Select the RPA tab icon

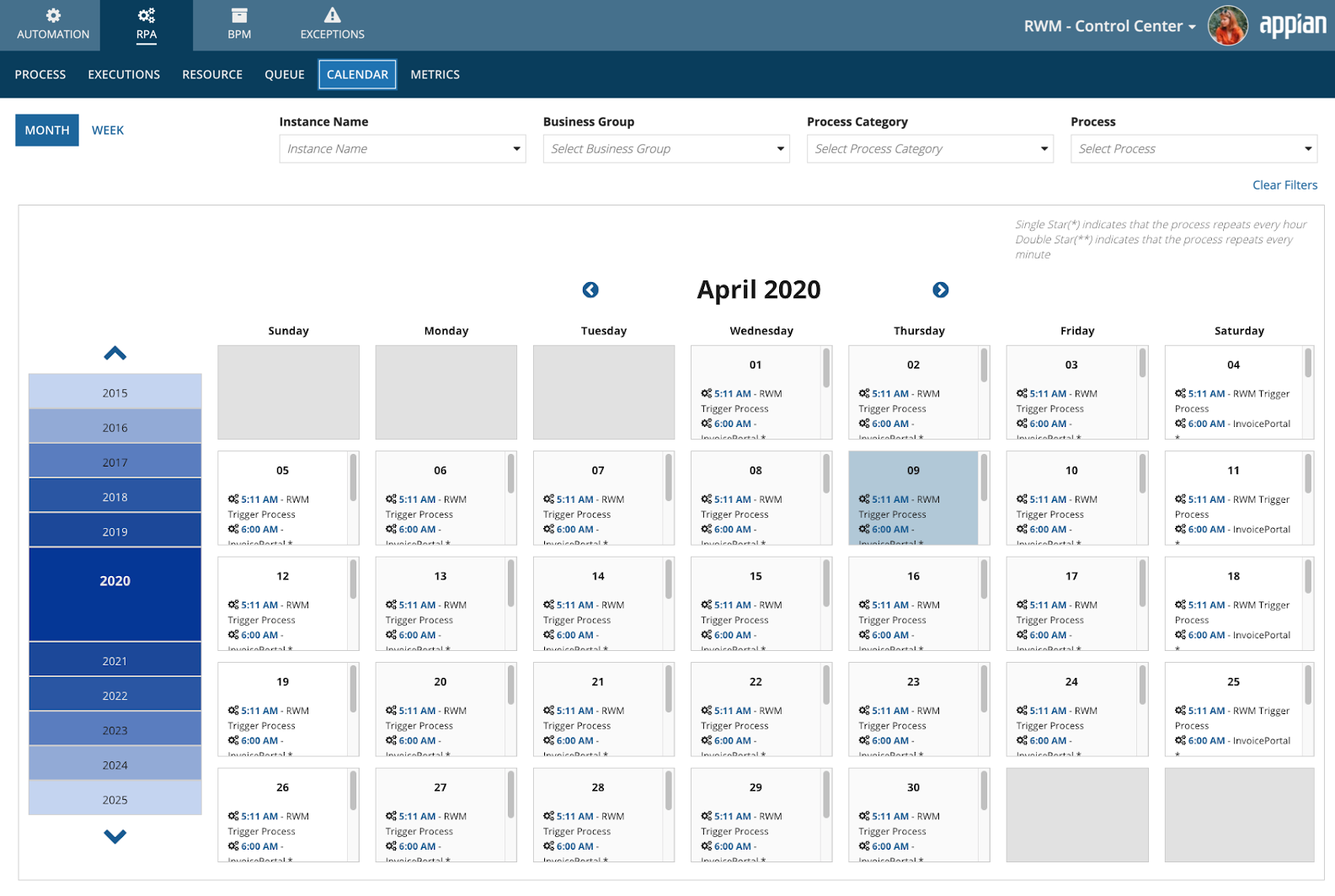click(147, 16)
